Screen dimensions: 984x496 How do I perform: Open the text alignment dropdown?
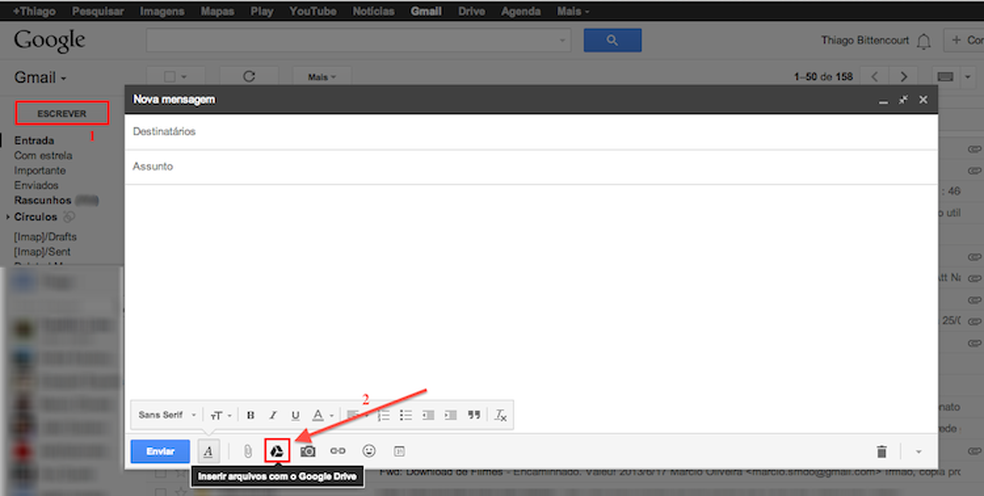pyautogui.click(x=357, y=415)
